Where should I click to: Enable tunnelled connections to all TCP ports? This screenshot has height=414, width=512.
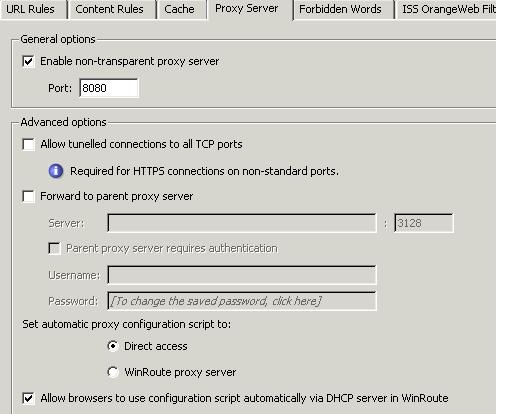click(28, 144)
